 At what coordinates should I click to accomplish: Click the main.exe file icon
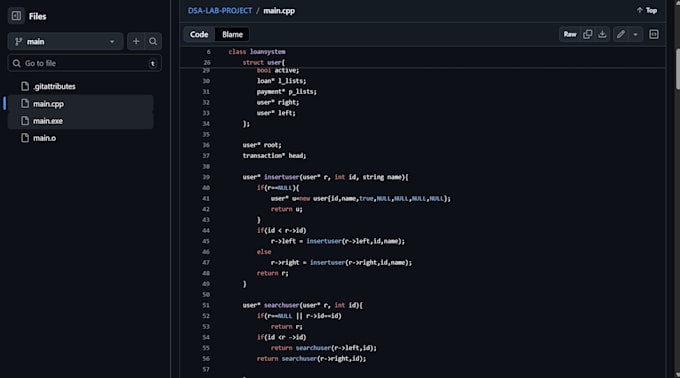pos(25,121)
